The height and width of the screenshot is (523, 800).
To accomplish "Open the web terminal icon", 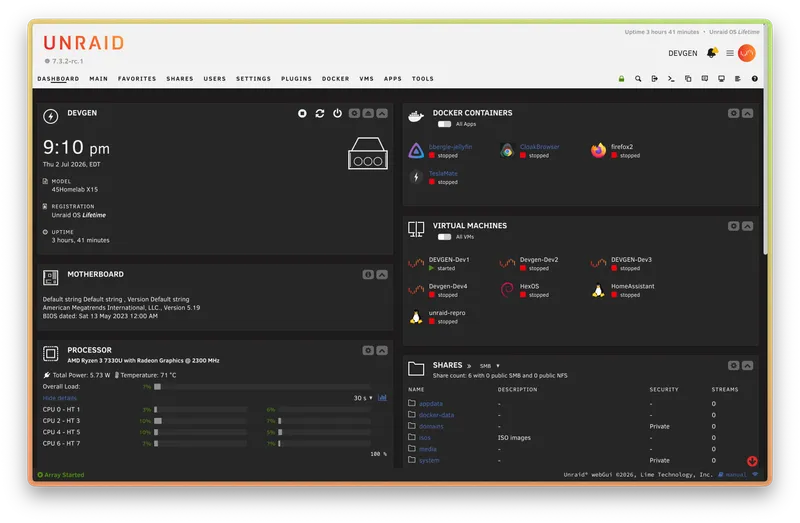I will point(671,79).
